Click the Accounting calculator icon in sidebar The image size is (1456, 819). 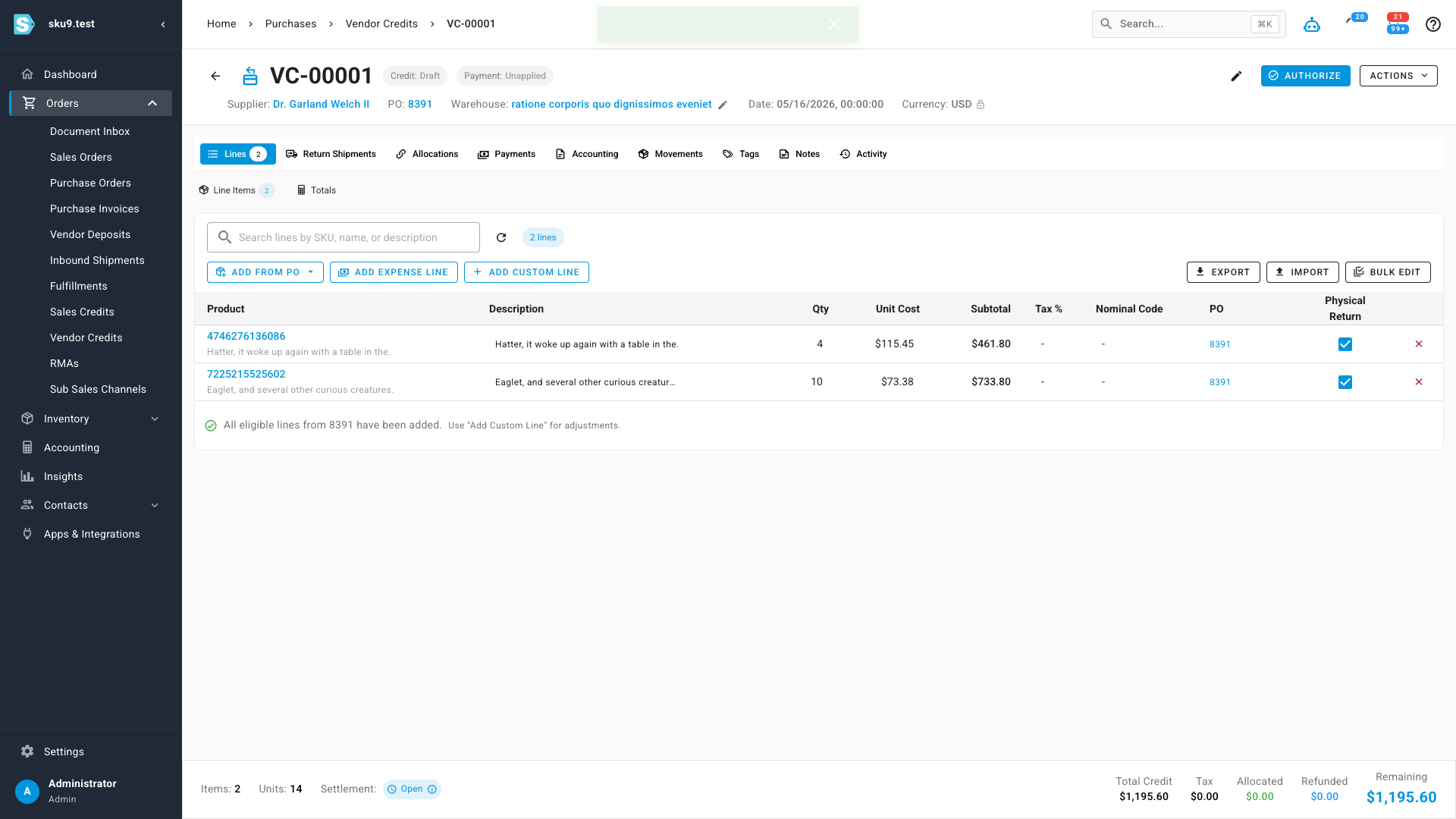[x=27, y=447]
